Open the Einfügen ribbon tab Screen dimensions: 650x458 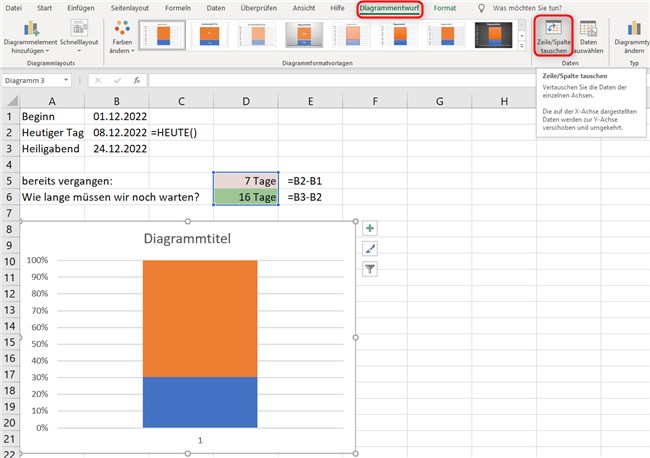coord(81,8)
